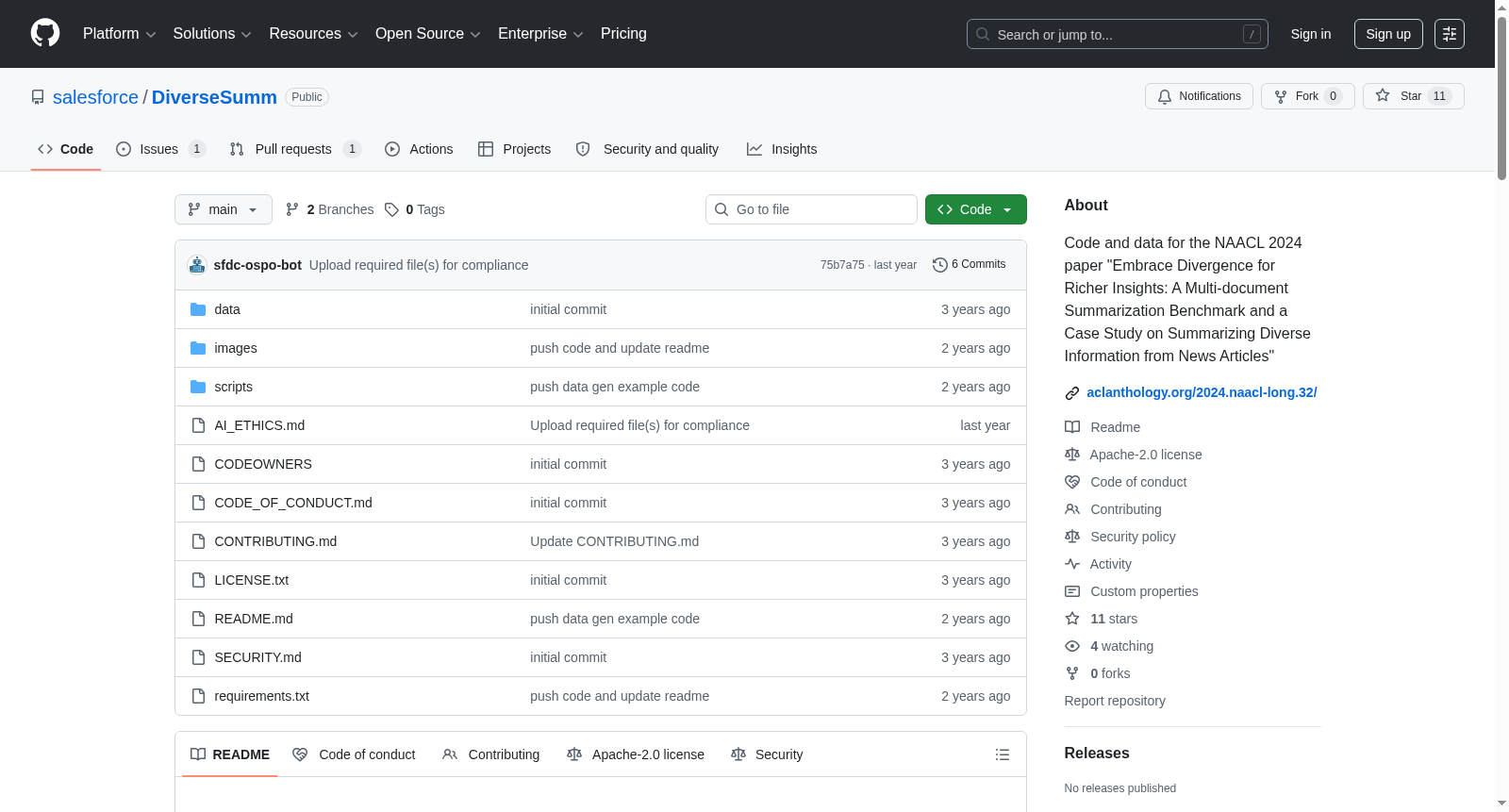Click the Sign in link
1509x812 pixels.
tap(1311, 34)
